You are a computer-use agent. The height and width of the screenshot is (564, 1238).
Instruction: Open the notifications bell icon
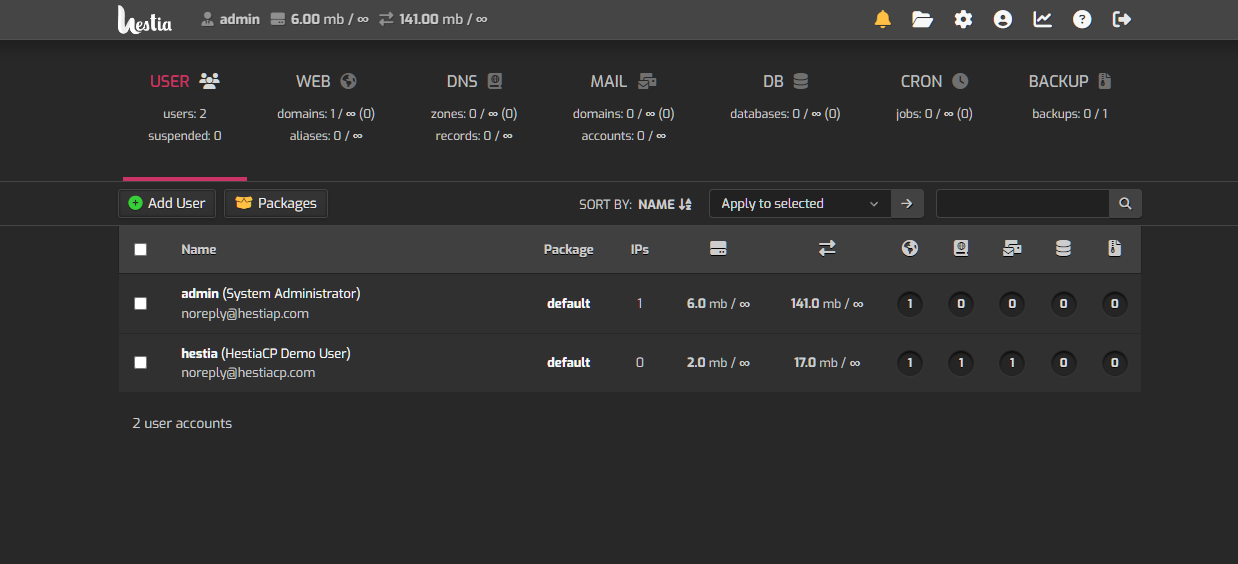coord(882,19)
